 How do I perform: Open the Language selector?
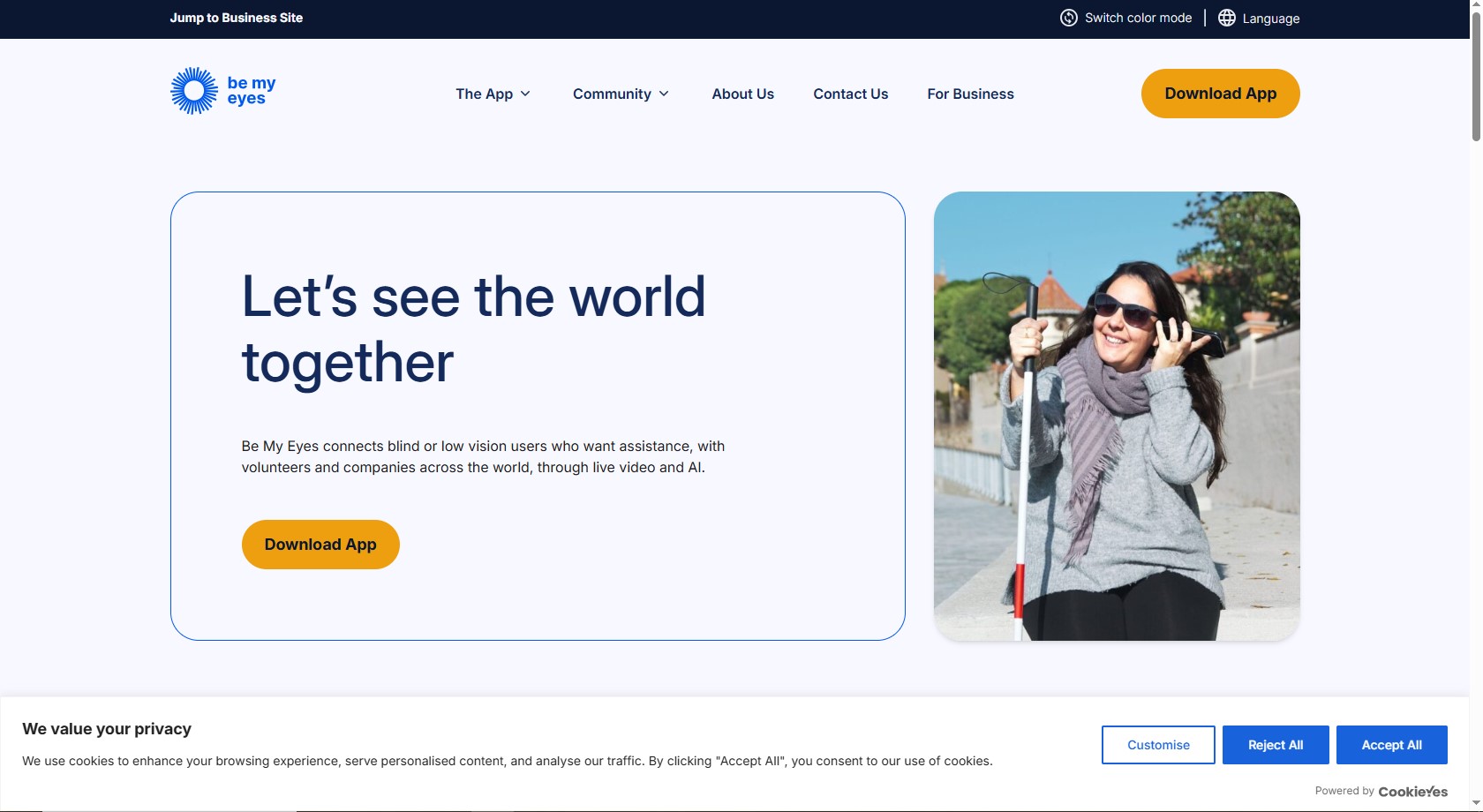point(1270,19)
